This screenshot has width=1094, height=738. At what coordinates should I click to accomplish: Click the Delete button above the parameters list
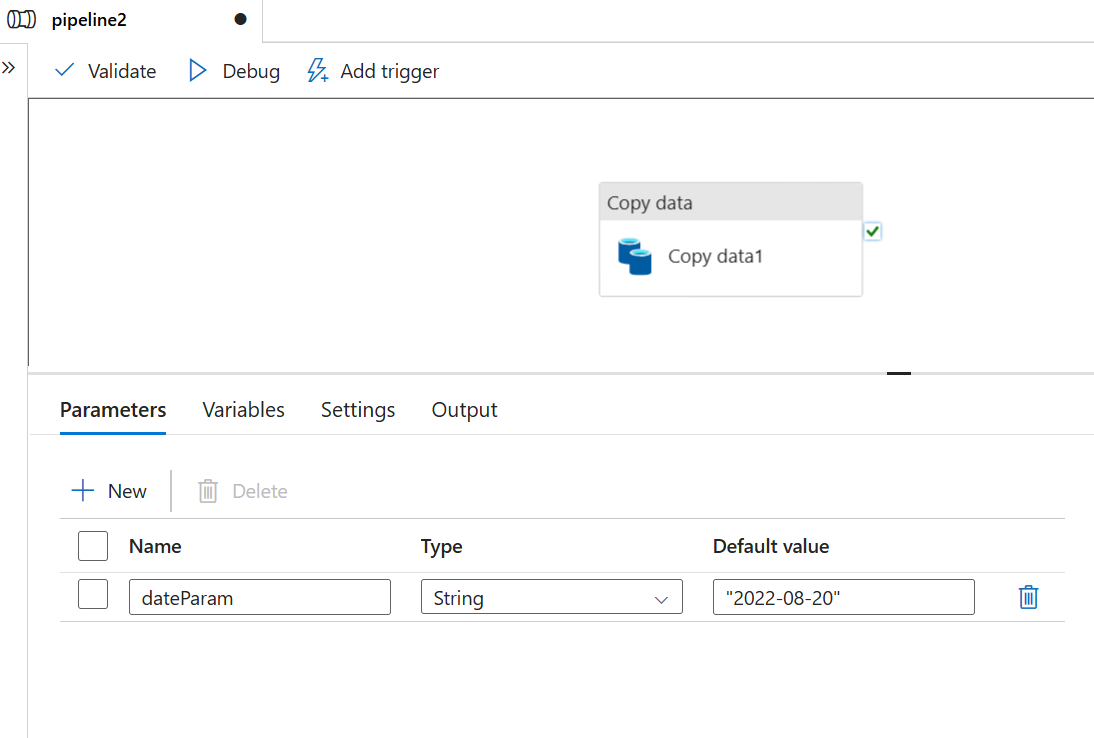[241, 490]
